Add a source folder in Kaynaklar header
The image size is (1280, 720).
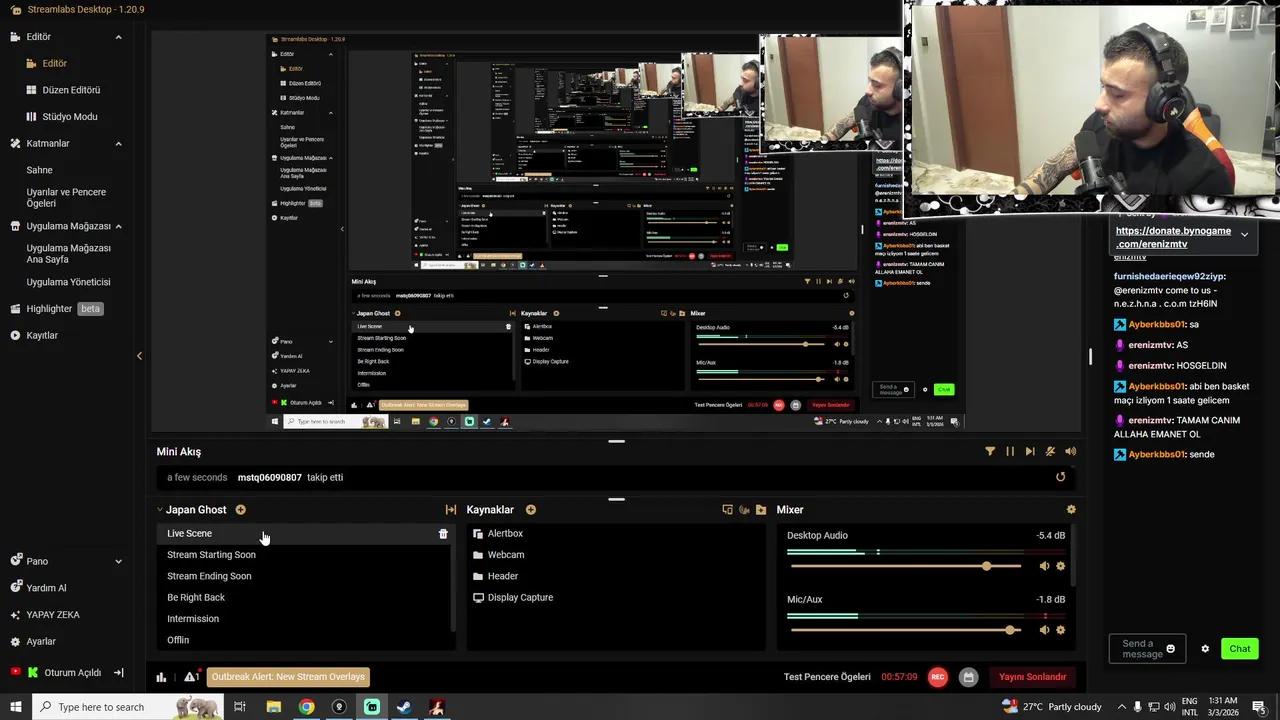761,510
